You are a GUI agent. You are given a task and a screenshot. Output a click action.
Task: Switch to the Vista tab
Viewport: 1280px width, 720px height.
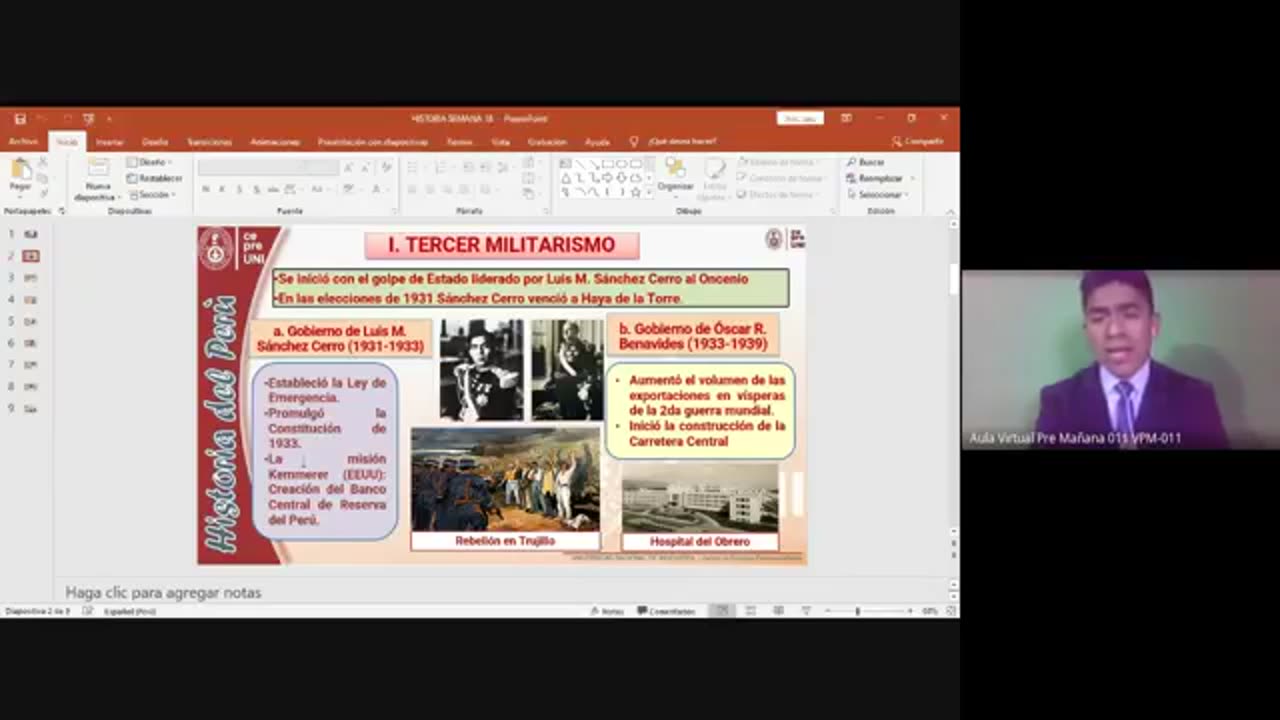click(x=500, y=142)
